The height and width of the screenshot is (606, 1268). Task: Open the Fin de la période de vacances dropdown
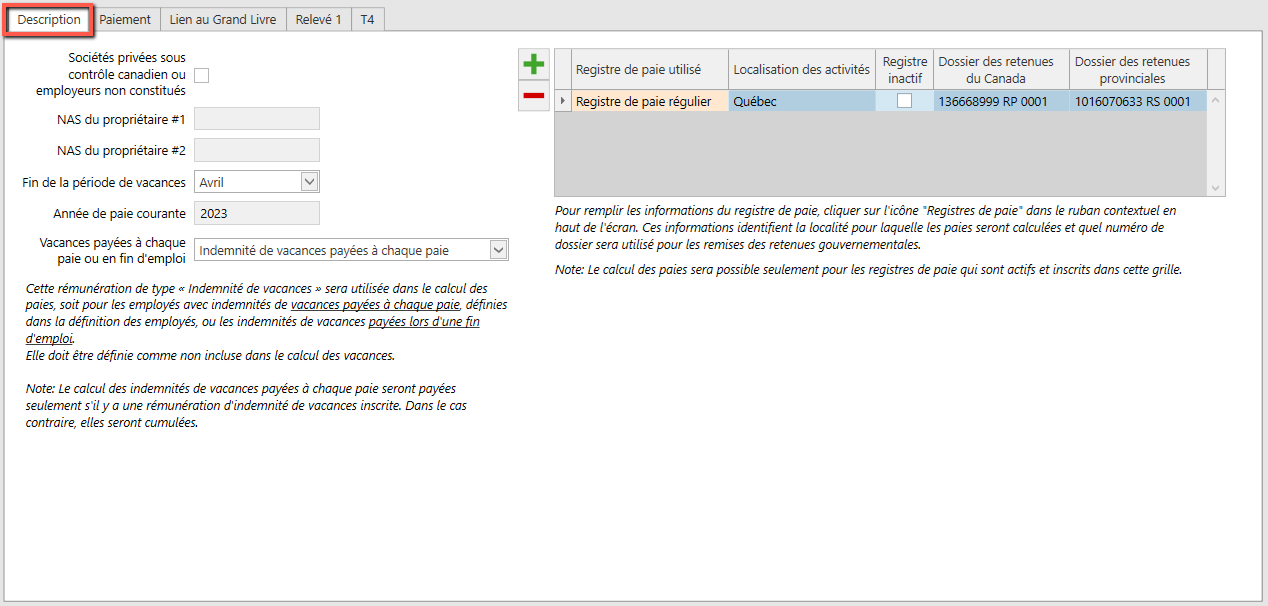[309, 182]
